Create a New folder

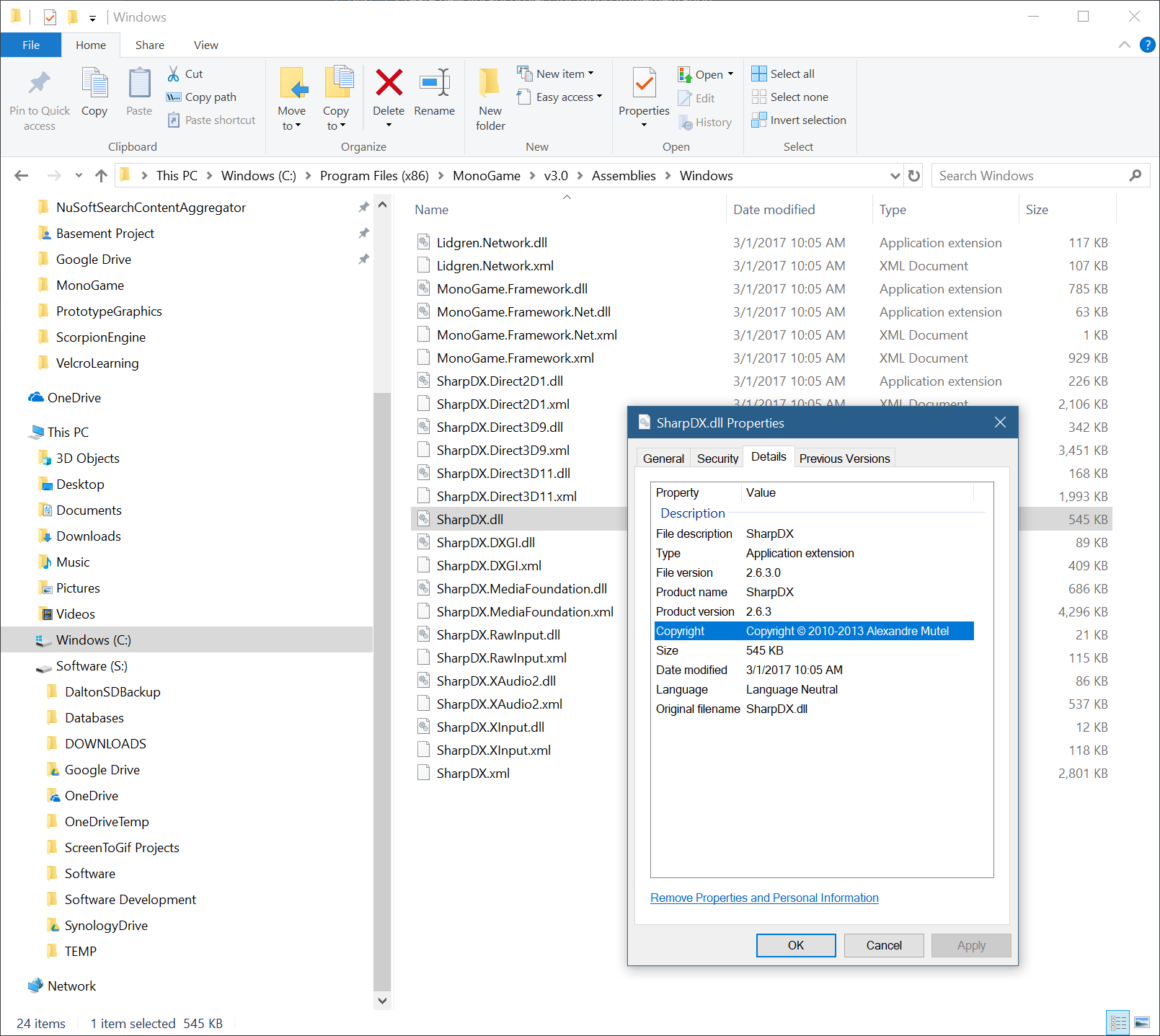490,98
